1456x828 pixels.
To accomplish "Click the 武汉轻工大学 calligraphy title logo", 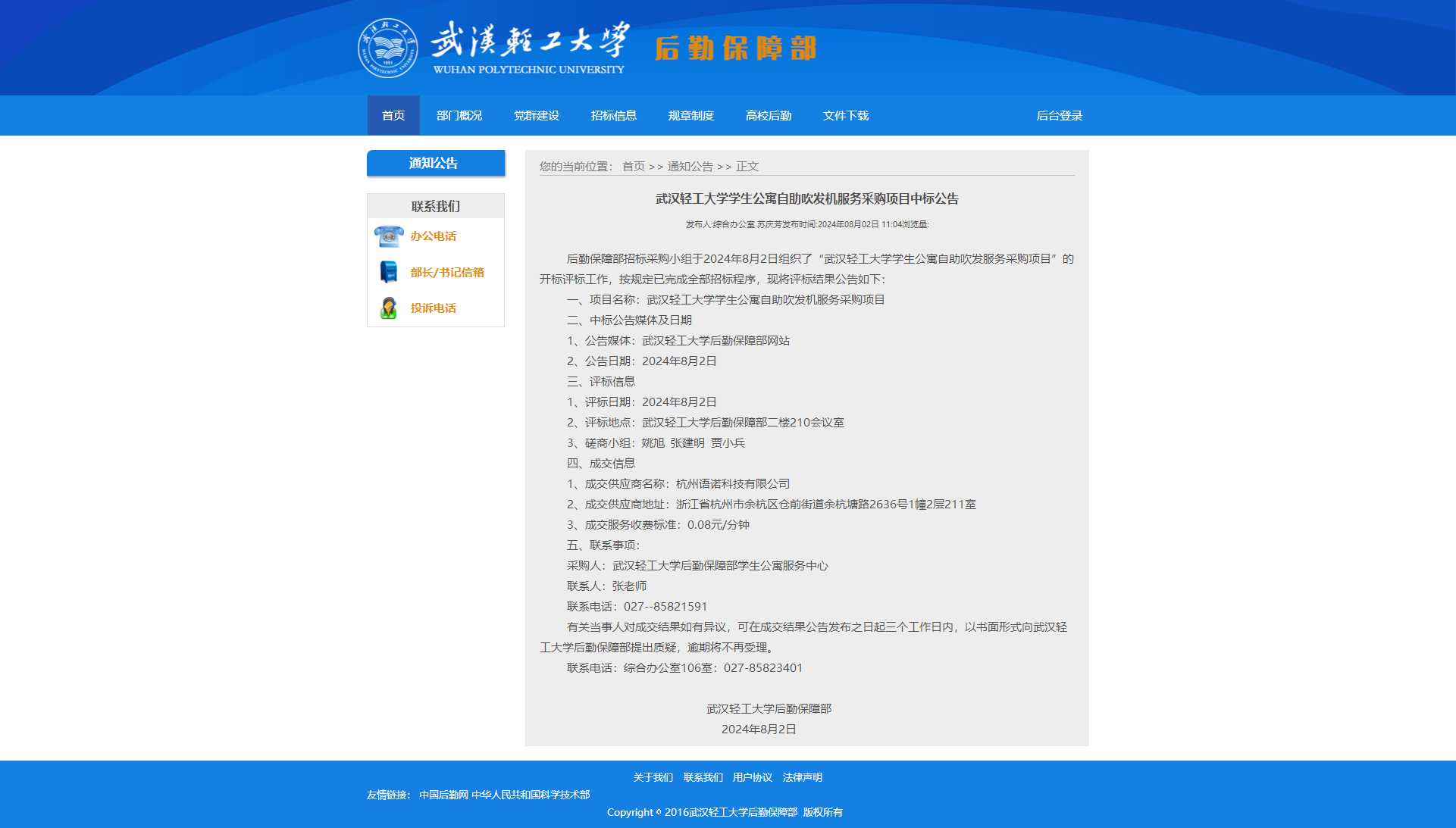I will pos(530,47).
